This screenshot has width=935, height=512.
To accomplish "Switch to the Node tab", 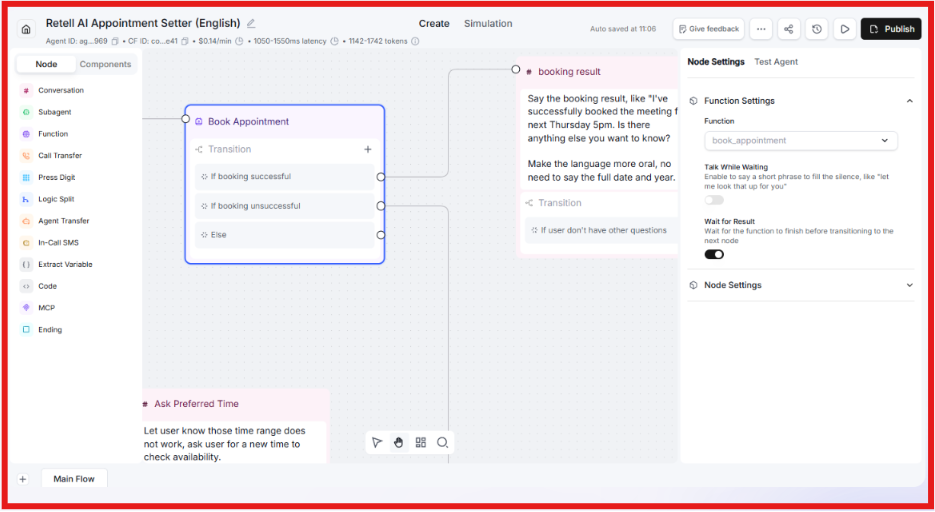I will (46, 64).
